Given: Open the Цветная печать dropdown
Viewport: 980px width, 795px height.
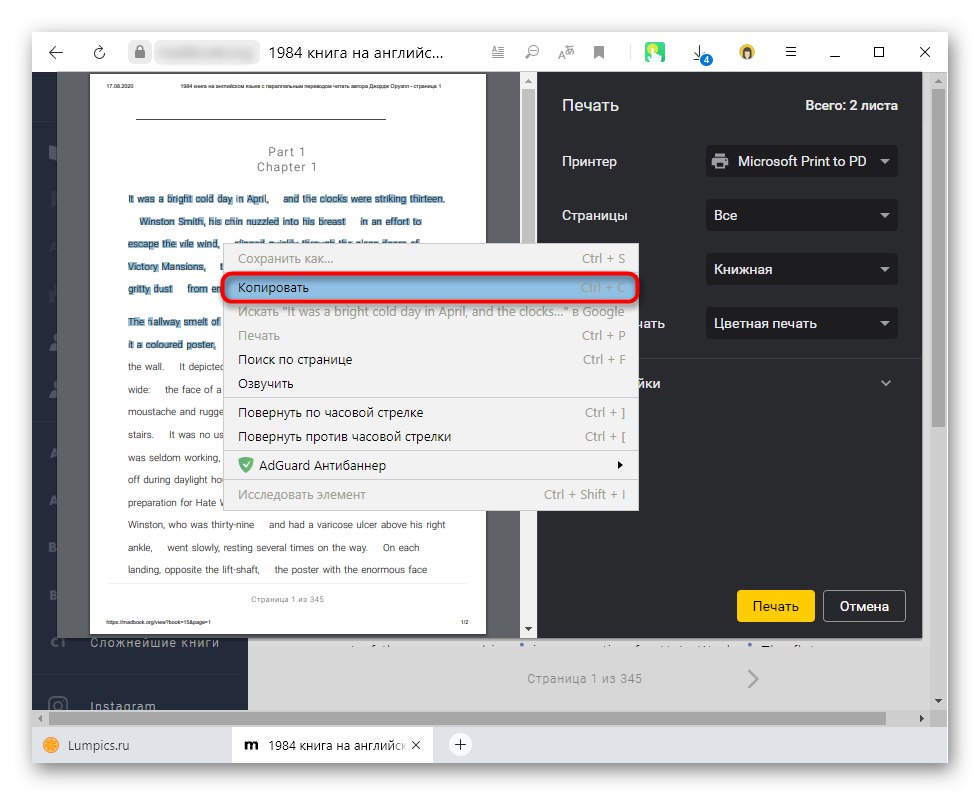Looking at the screenshot, I should click(x=801, y=324).
